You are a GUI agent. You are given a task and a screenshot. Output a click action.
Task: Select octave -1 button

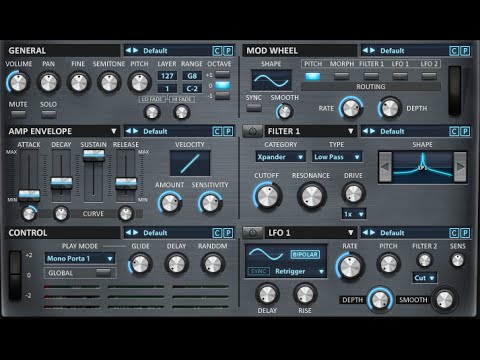coord(222,96)
